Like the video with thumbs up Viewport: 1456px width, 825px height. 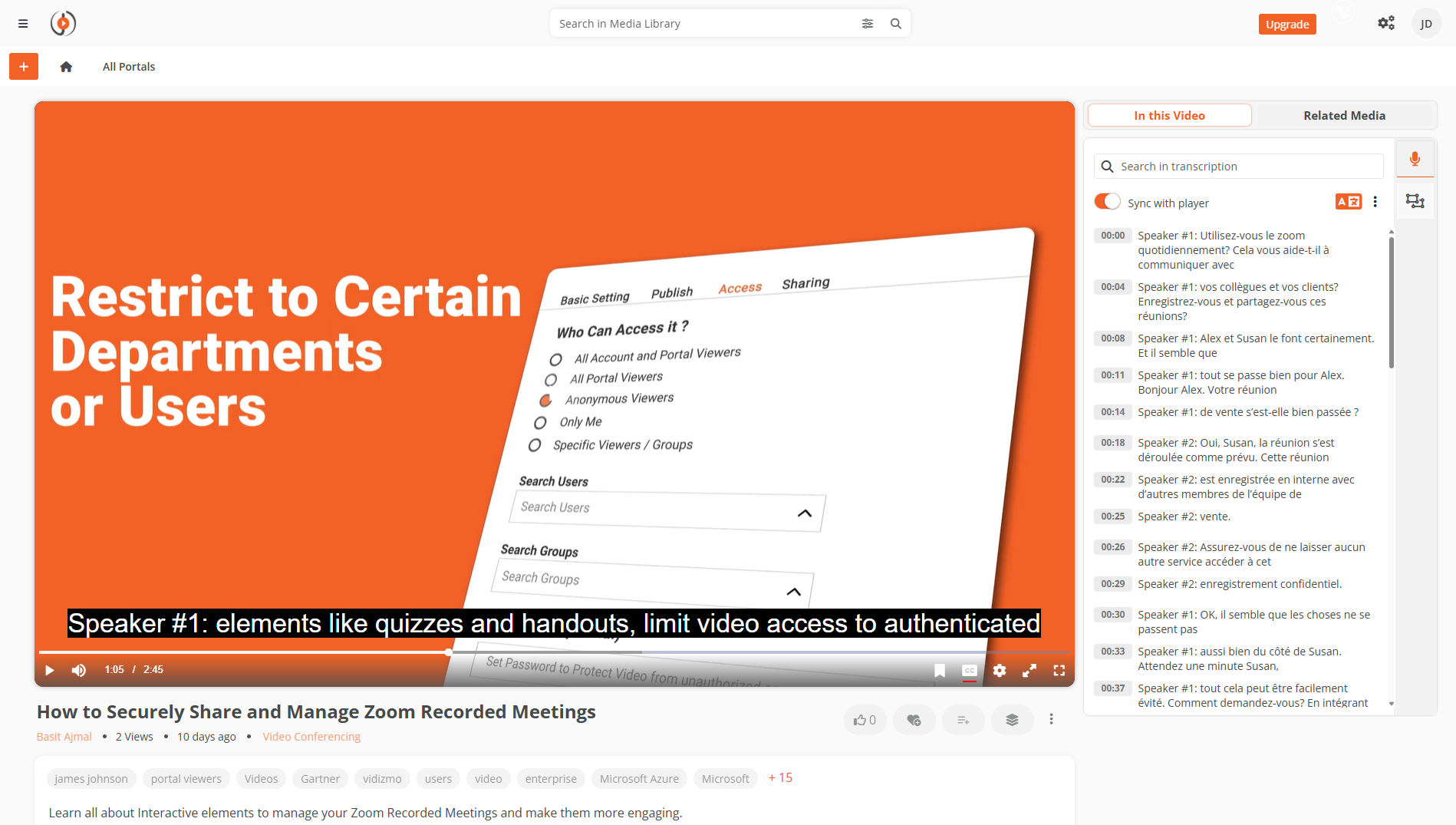click(x=864, y=720)
